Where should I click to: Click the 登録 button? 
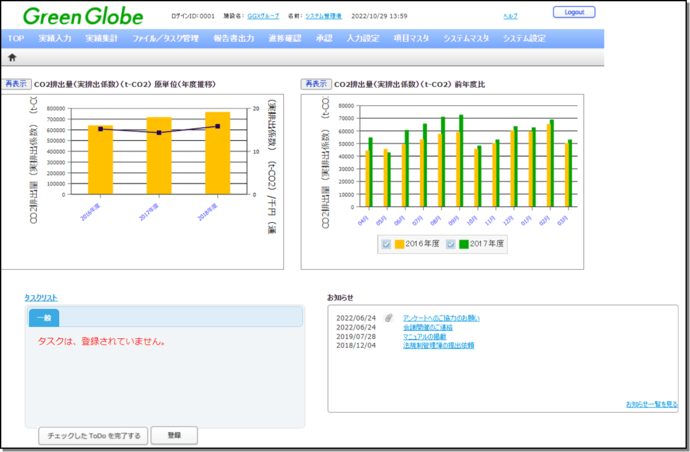(174, 435)
